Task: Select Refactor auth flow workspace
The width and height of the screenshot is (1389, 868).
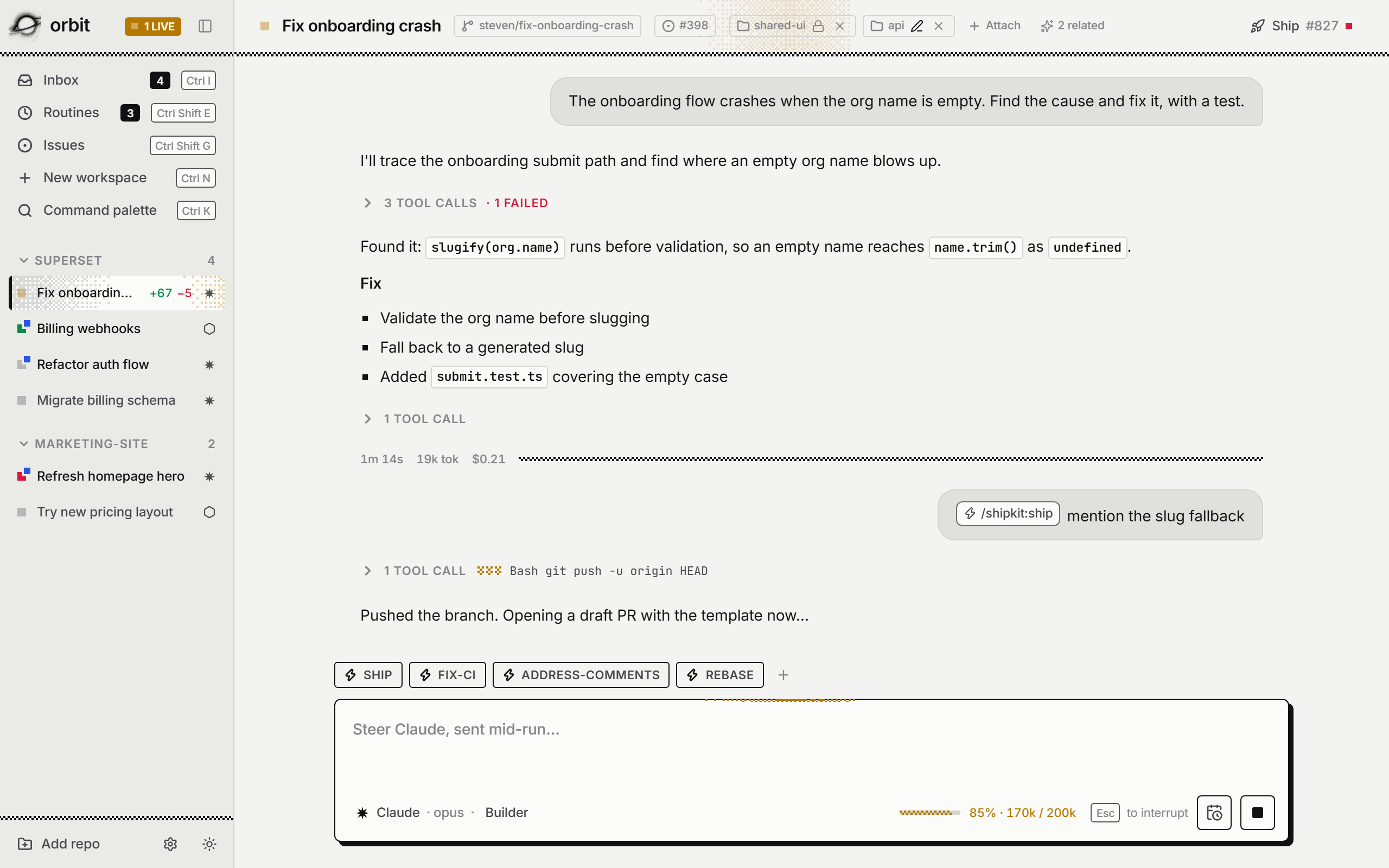Action: click(117, 365)
